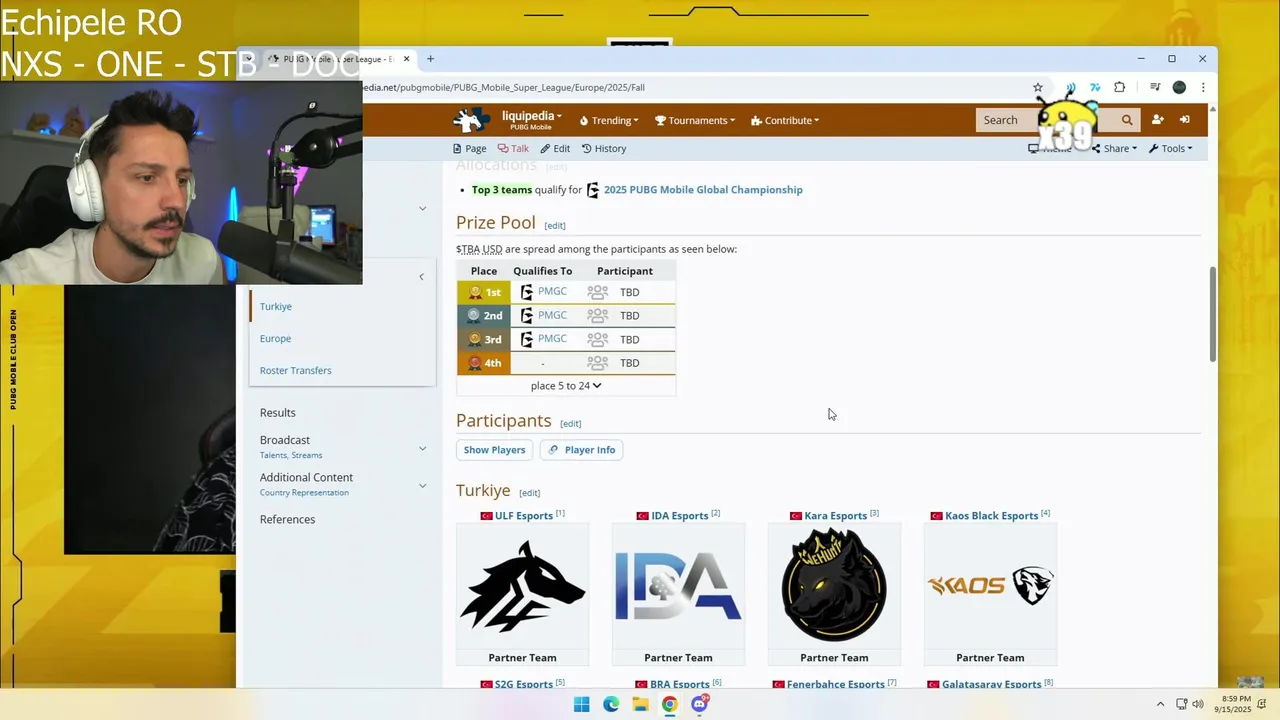Open the Share dropdown
Image resolution: width=1280 pixels, height=720 pixels.
pyautogui.click(x=1114, y=148)
